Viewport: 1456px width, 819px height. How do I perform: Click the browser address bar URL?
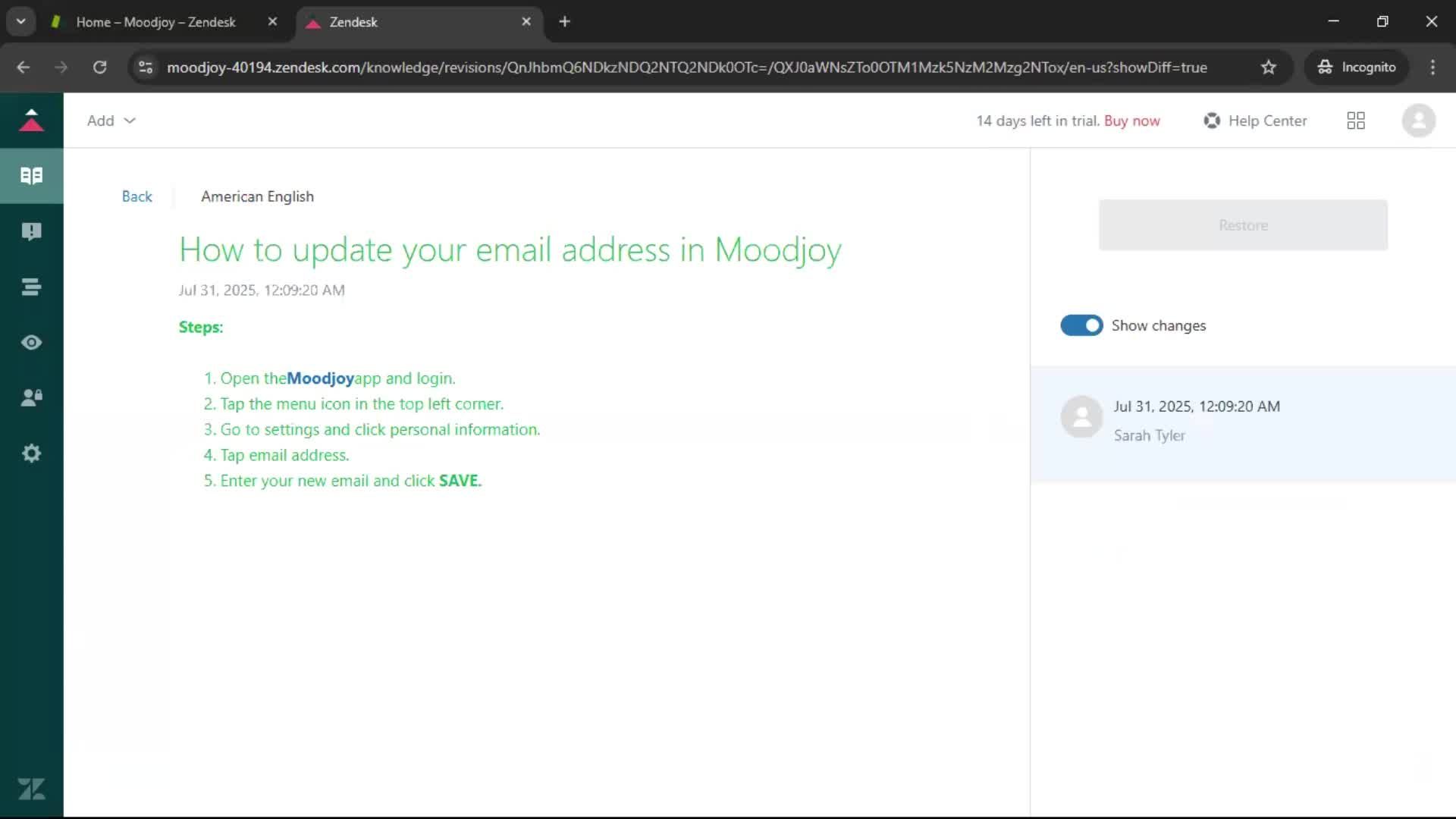click(686, 67)
